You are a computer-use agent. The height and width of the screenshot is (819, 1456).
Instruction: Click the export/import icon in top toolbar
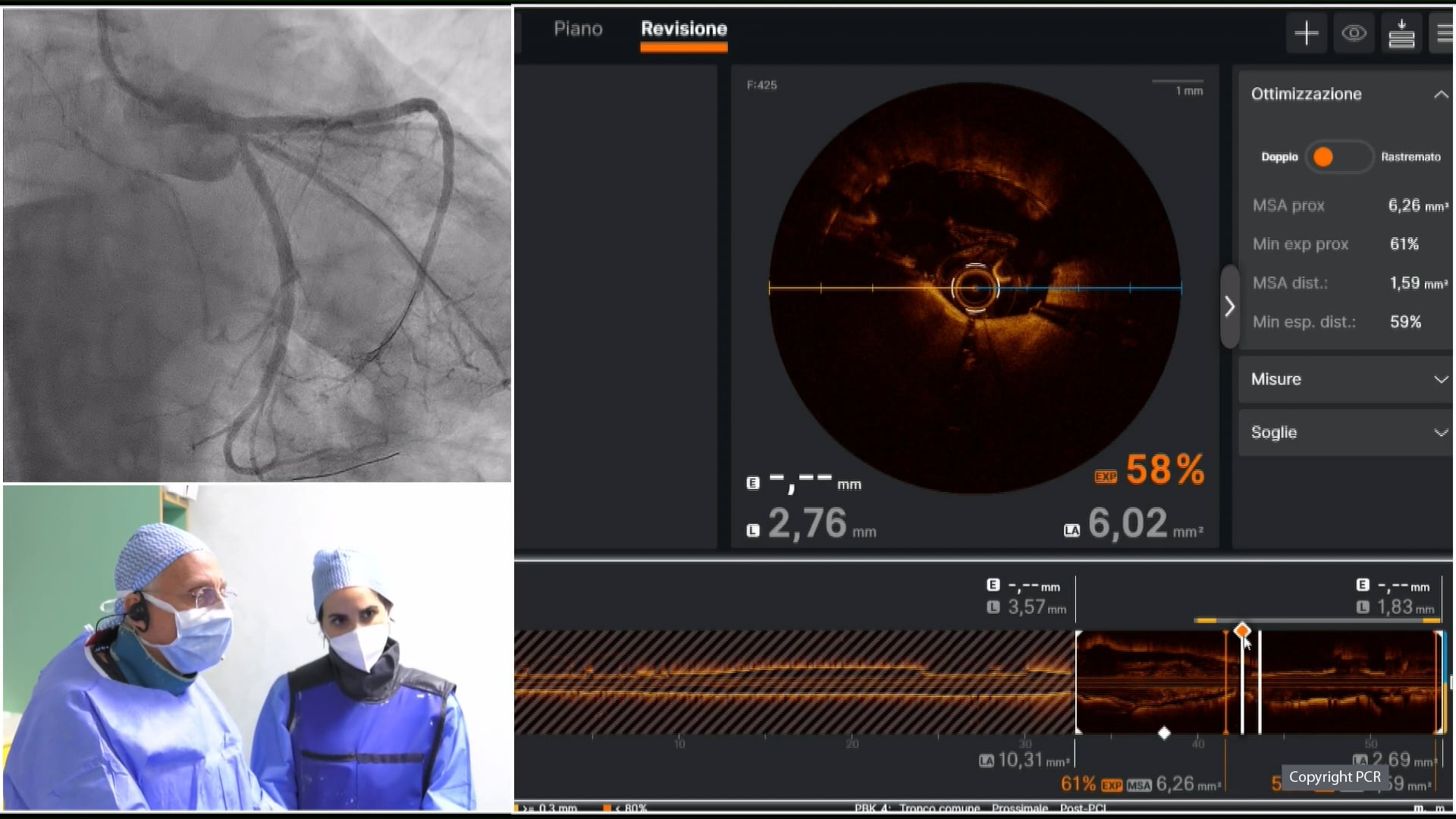click(1402, 33)
